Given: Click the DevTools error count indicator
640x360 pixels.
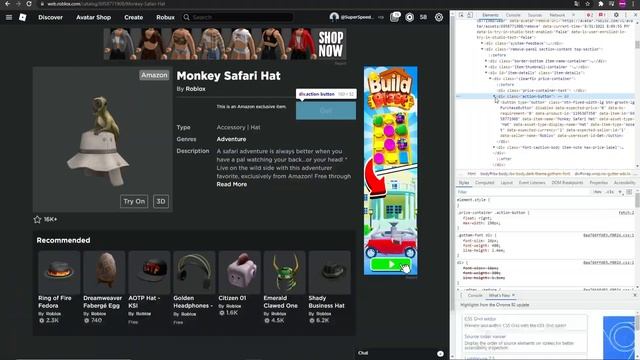Looking at the screenshot, I should [x=590, y=15].
